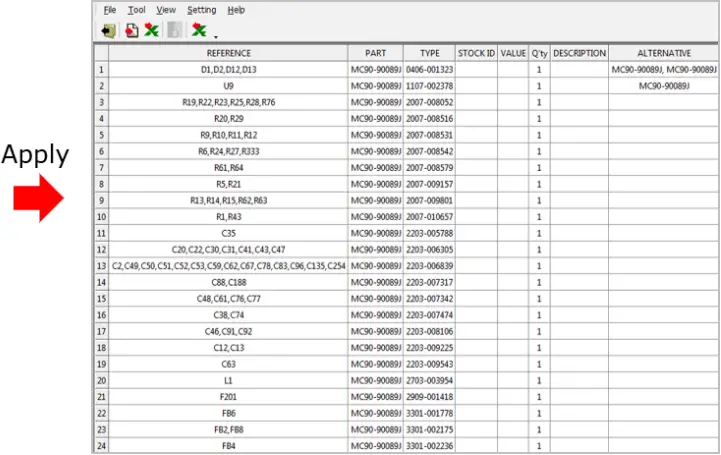
Task: Click the VALUE column header
Action: (513, 53)
